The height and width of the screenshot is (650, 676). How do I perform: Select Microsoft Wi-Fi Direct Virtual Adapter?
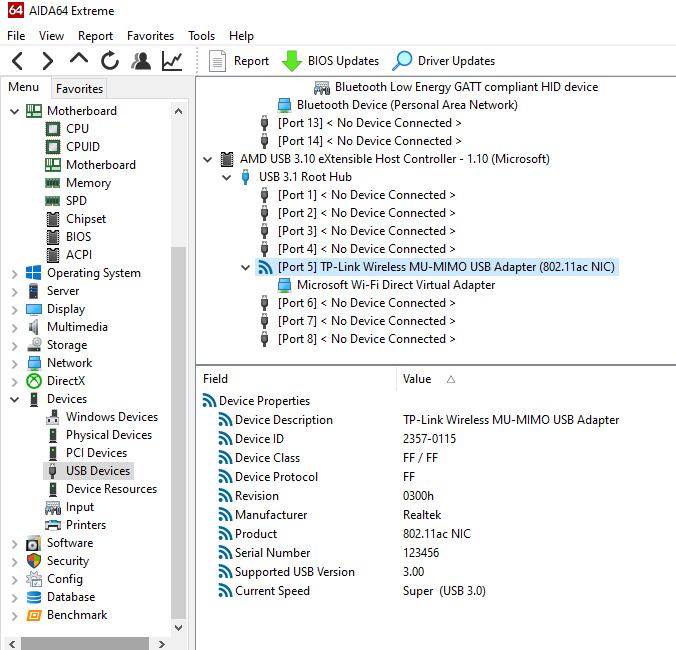(396, 285)
